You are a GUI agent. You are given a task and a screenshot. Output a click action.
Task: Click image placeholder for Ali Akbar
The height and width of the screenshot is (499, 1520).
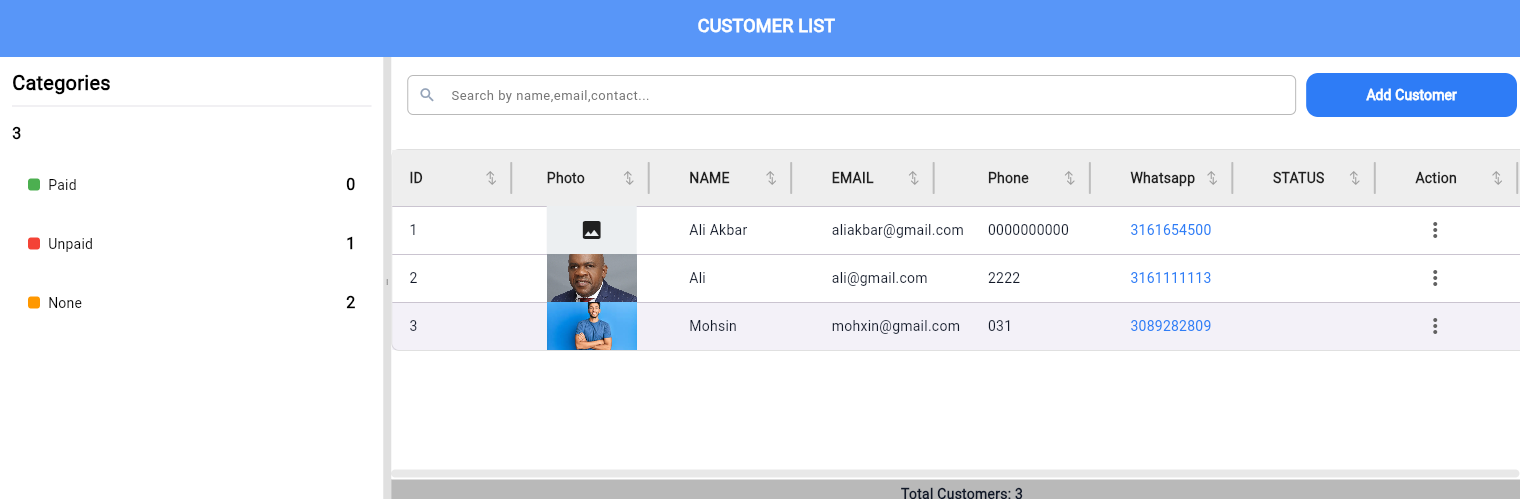click(591, 230)
